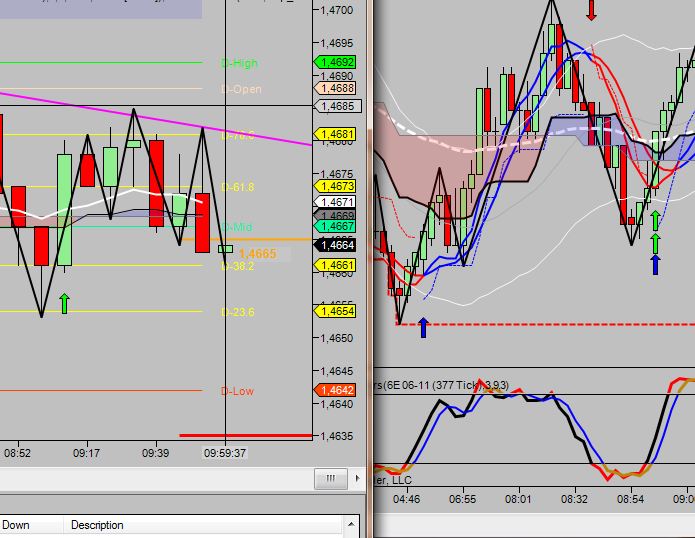The image size is (695, 538).
Task: Click the red down arrow at top of right chart
Action: coord(591,10)
